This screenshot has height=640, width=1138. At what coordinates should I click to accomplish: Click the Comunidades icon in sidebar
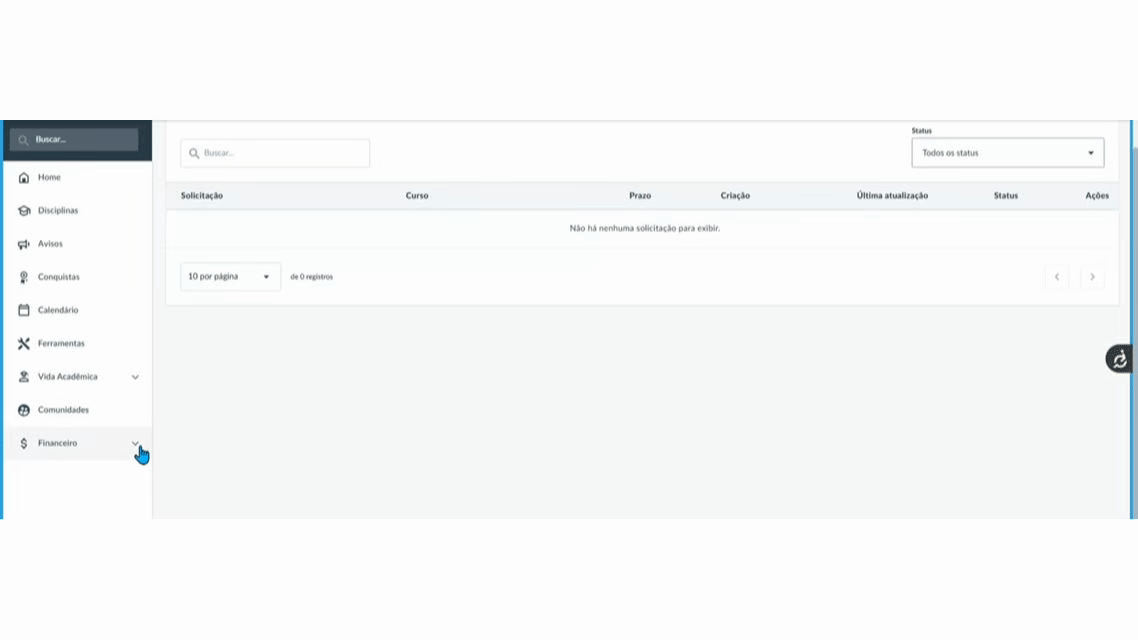[x=24, y=410]
